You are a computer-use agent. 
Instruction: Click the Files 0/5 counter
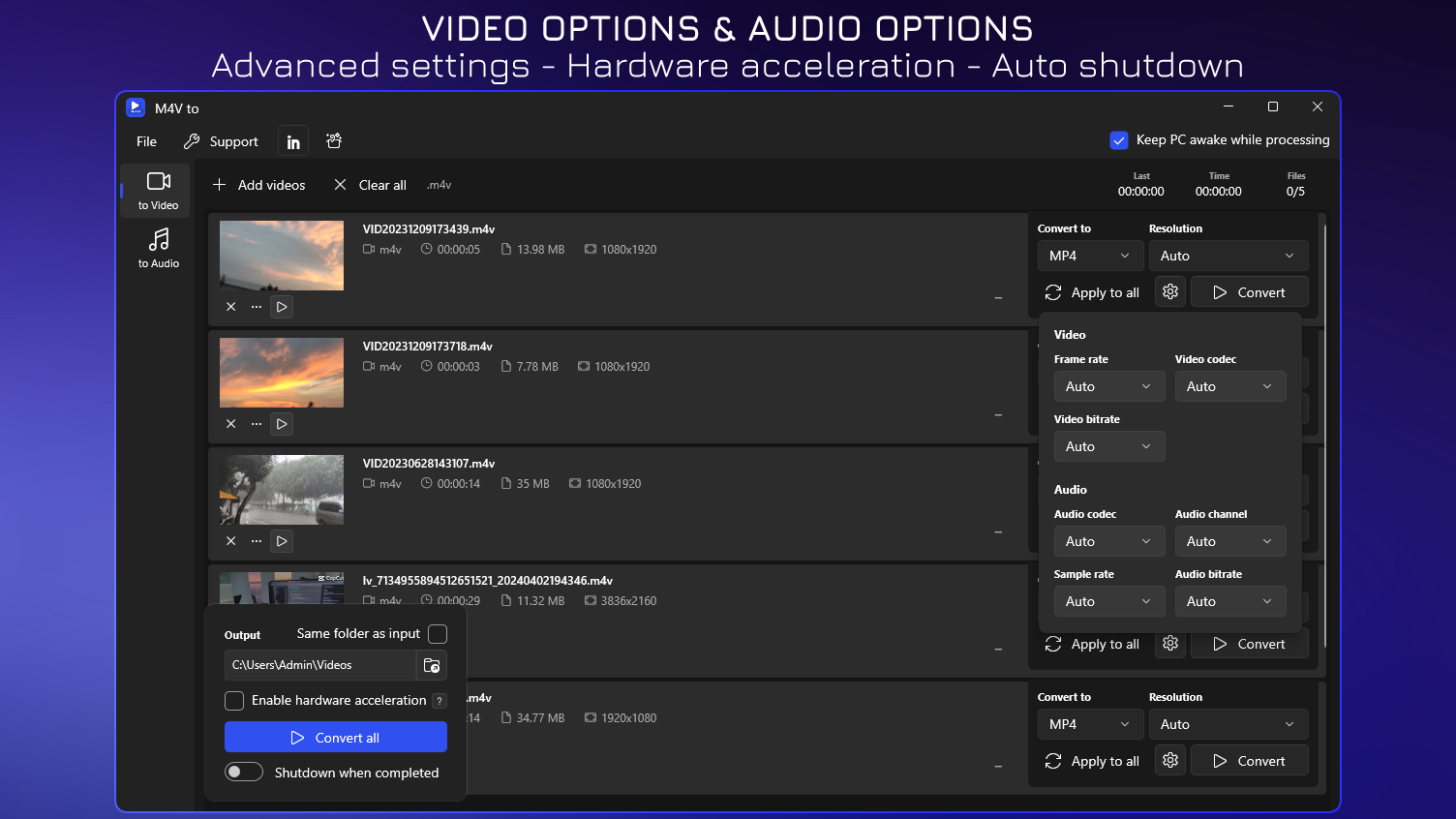(1296, 185)
